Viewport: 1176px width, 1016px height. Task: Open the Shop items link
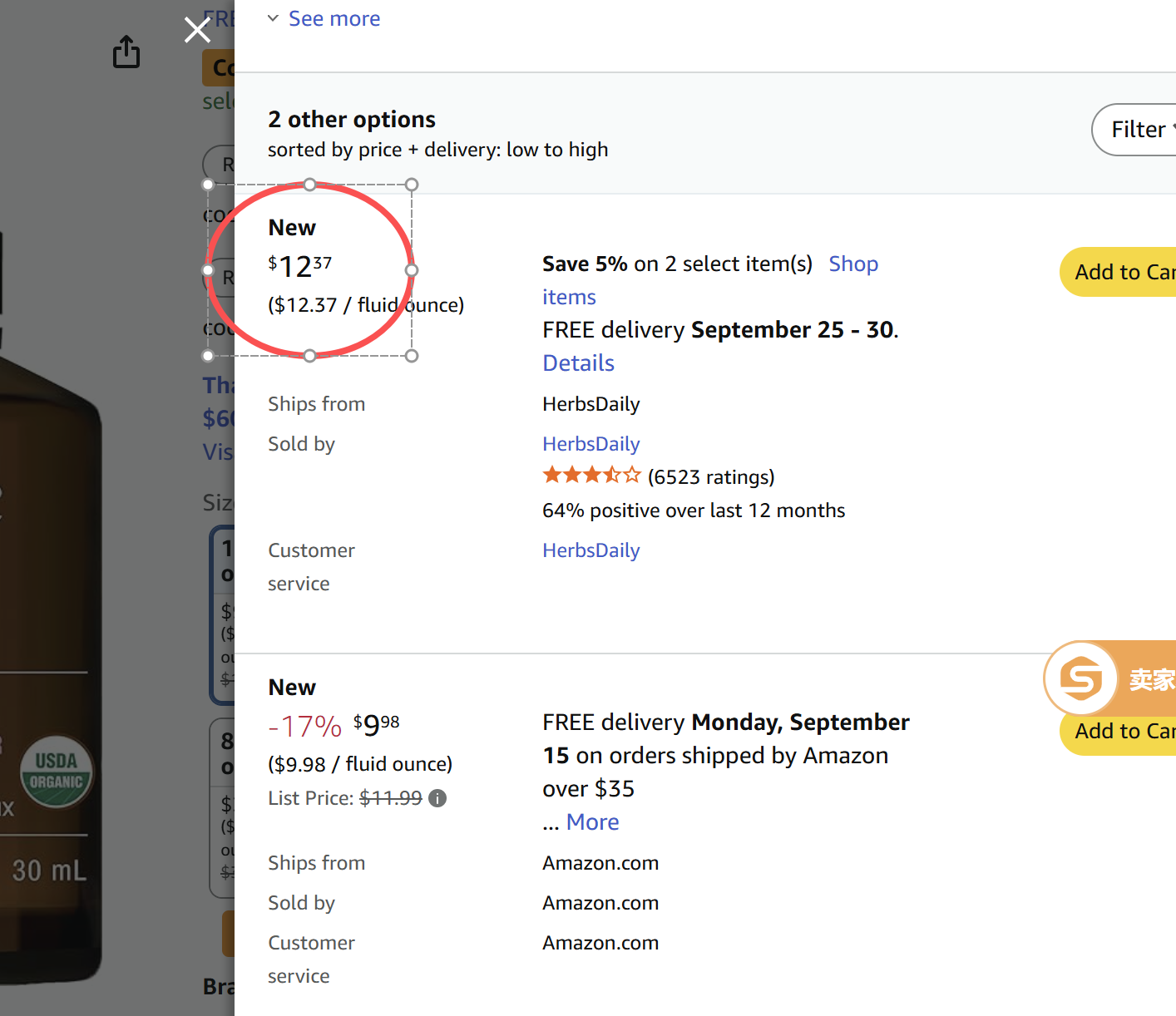coord(853,264)
